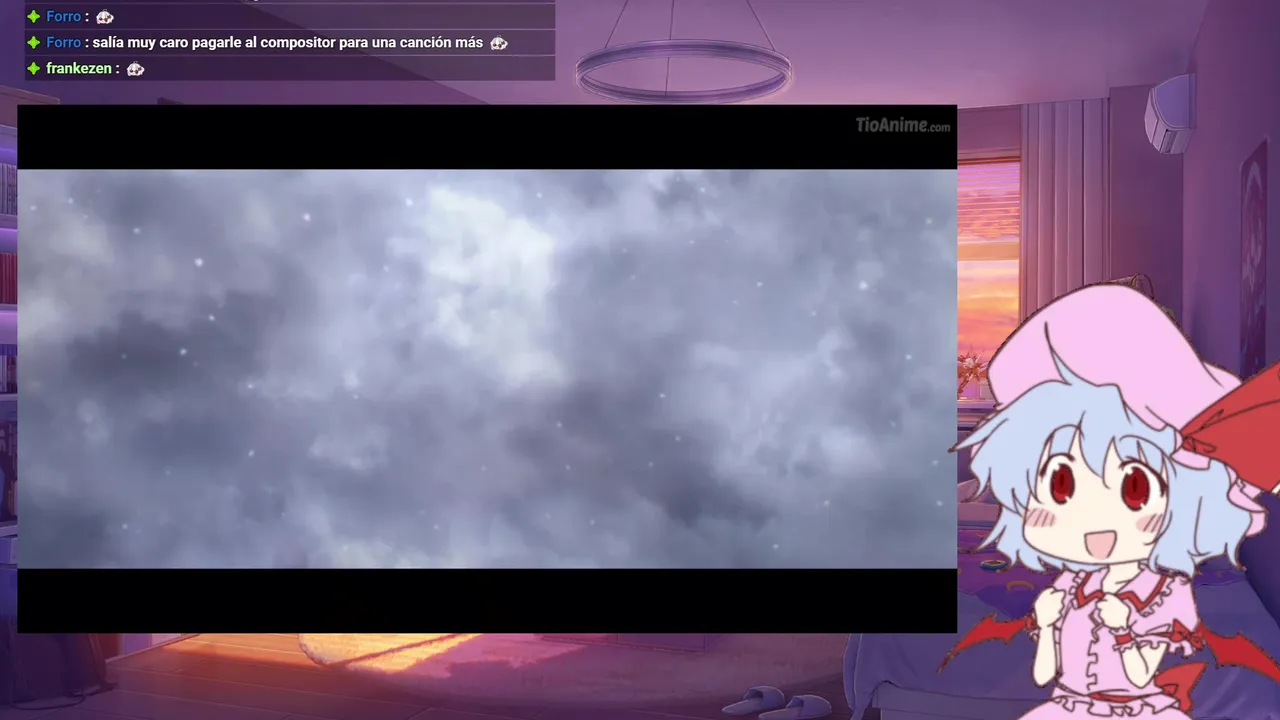Click the green badge beside frankezen

(33, 69)
